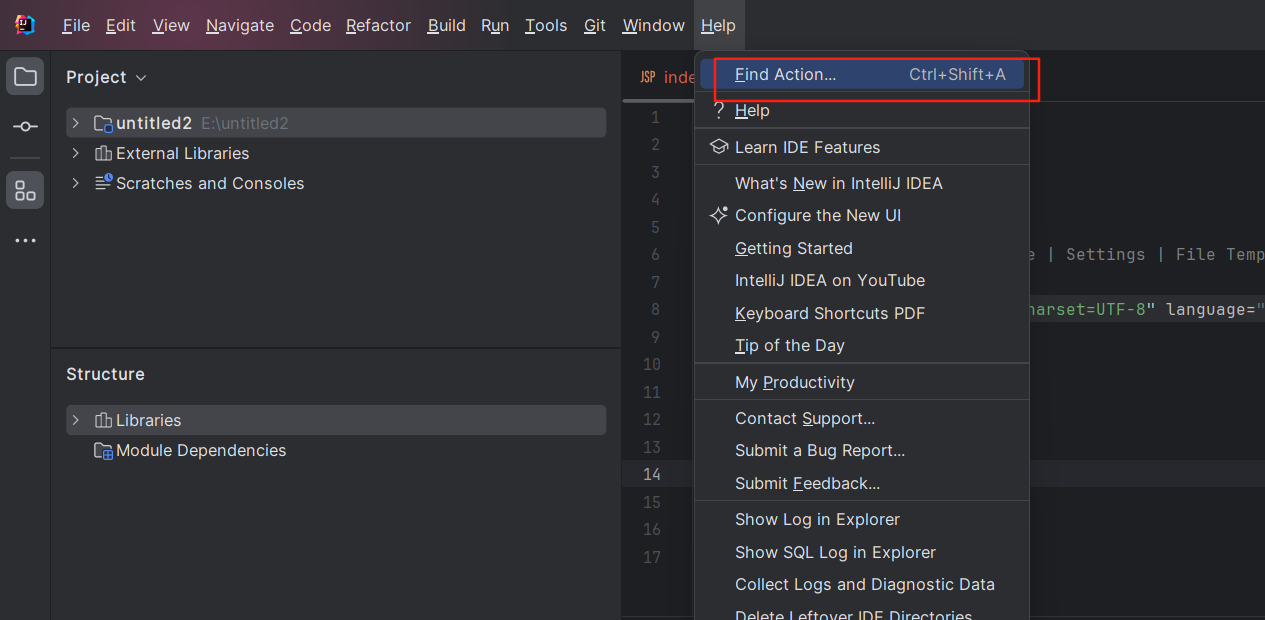Open the Tools menu
This screenshot has height=620, width=1265.
(x=546, y=25)
